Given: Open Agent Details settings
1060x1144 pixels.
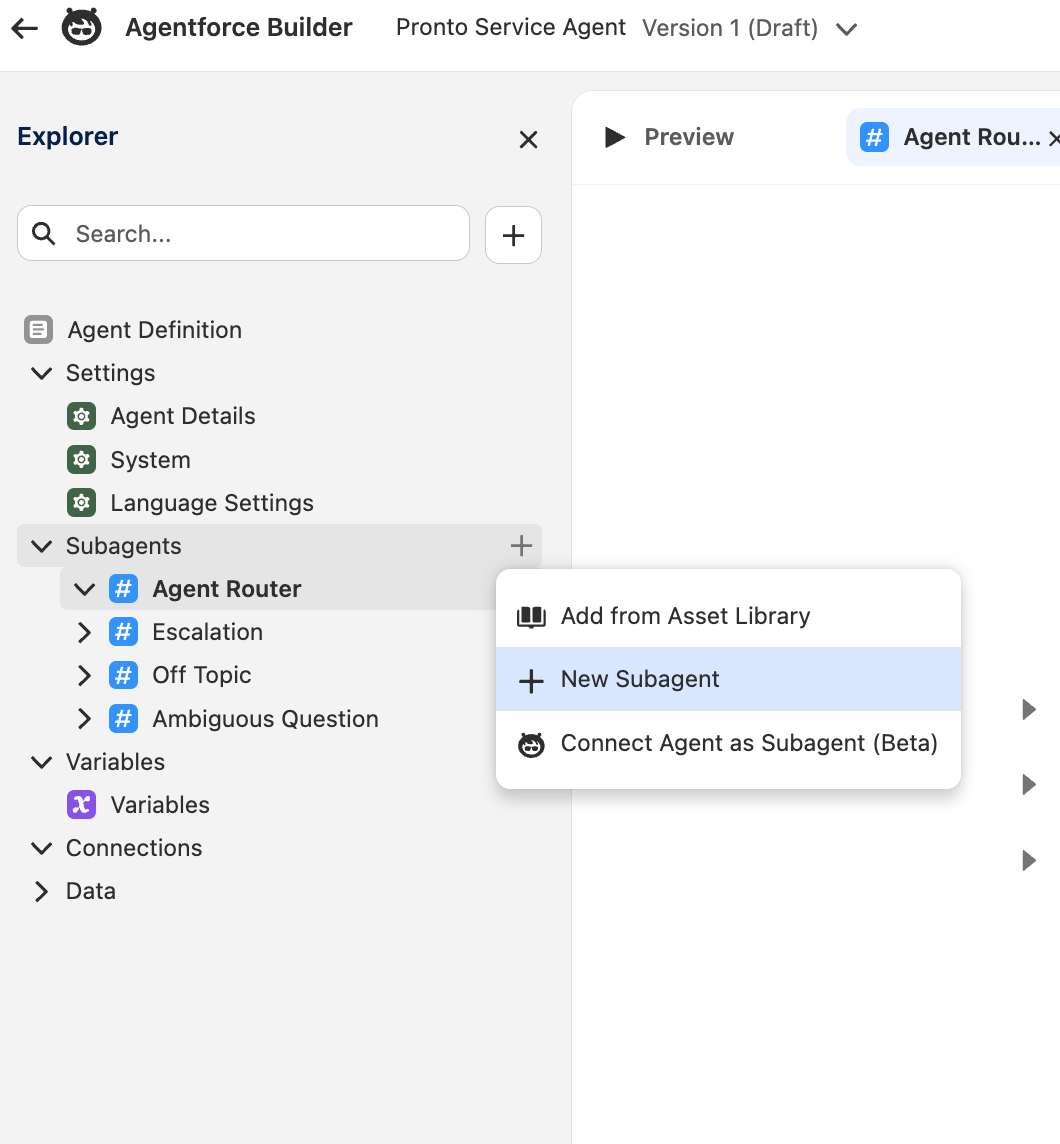Looking at the screenshot, I should coord(183,417).
